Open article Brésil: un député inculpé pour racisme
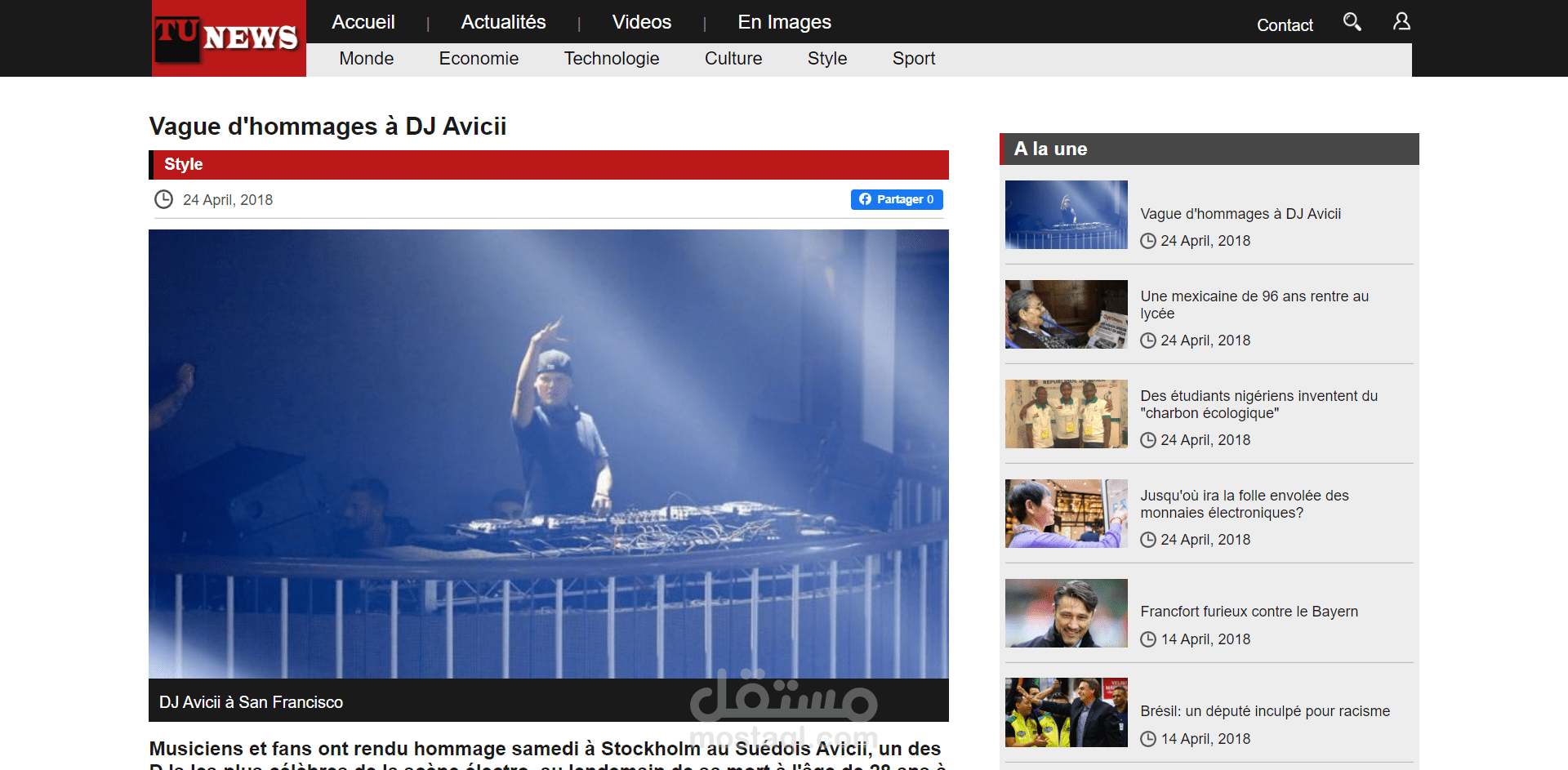Viewport: 1568px width, 770px height. pos(1265,711)
